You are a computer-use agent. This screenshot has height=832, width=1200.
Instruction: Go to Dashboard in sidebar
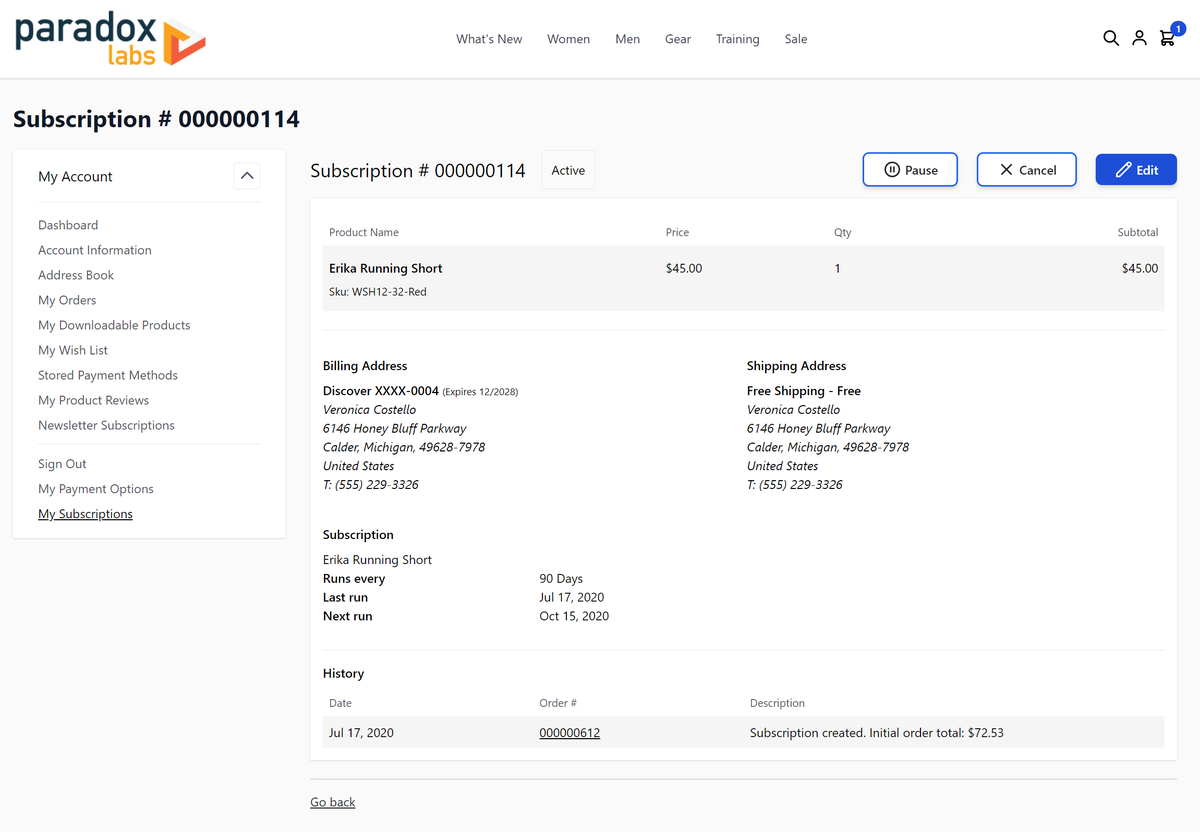point(68,225)
